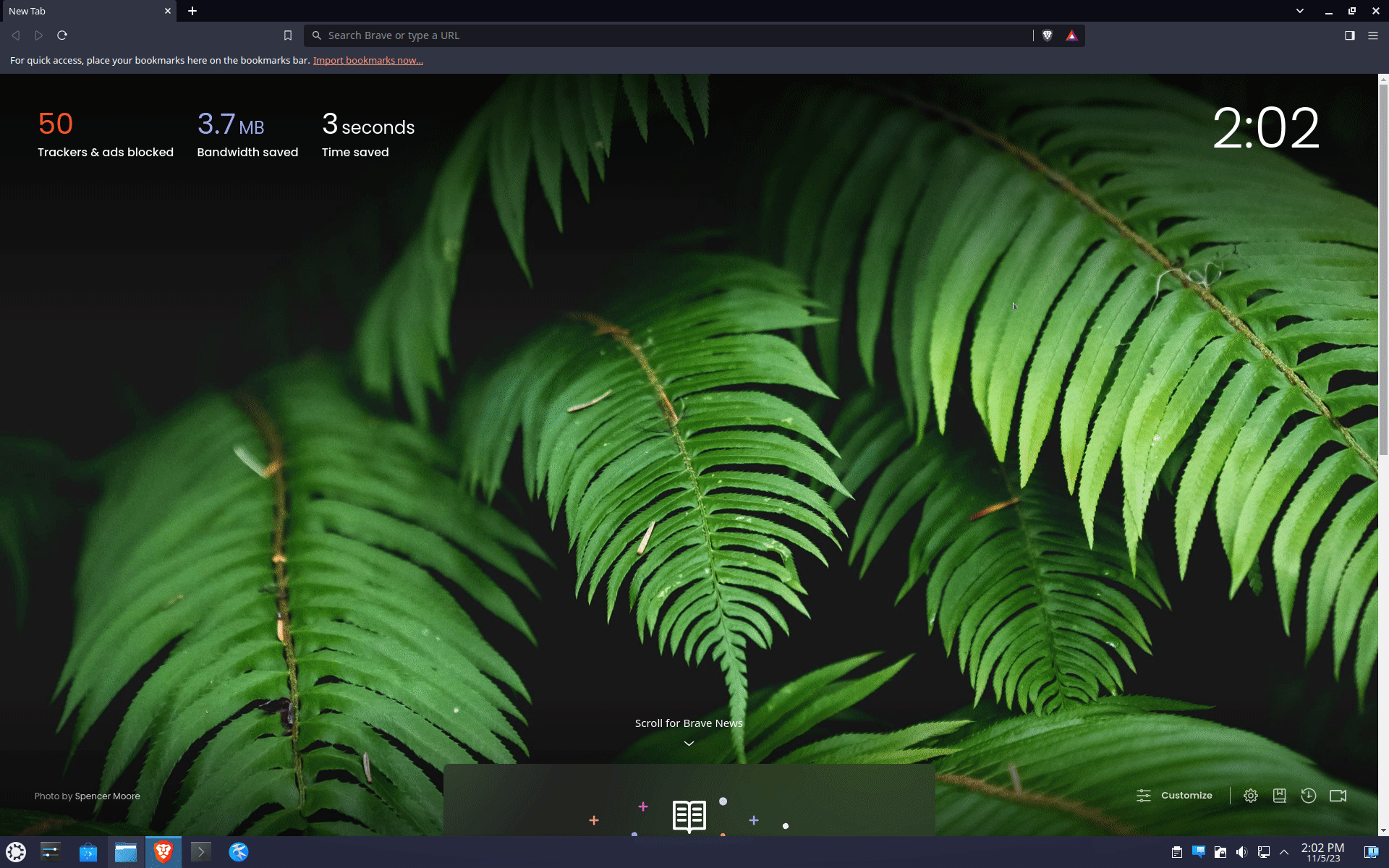Open the main hamburger menu

1372,35
